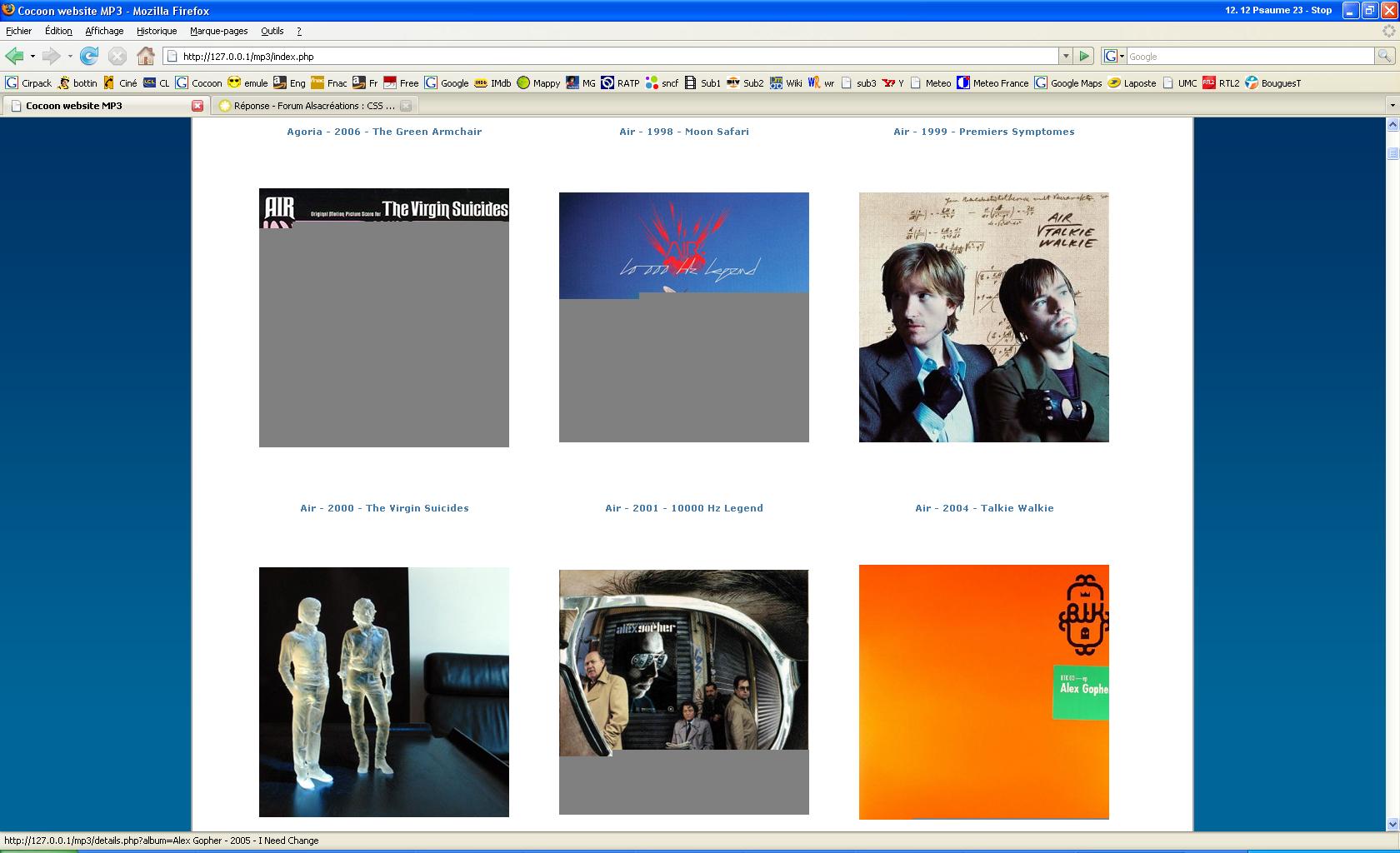This screenshot has width=1400, height=853.
Task: Click the scrollbar down arrow
Action: click(x=1392, y=824)
